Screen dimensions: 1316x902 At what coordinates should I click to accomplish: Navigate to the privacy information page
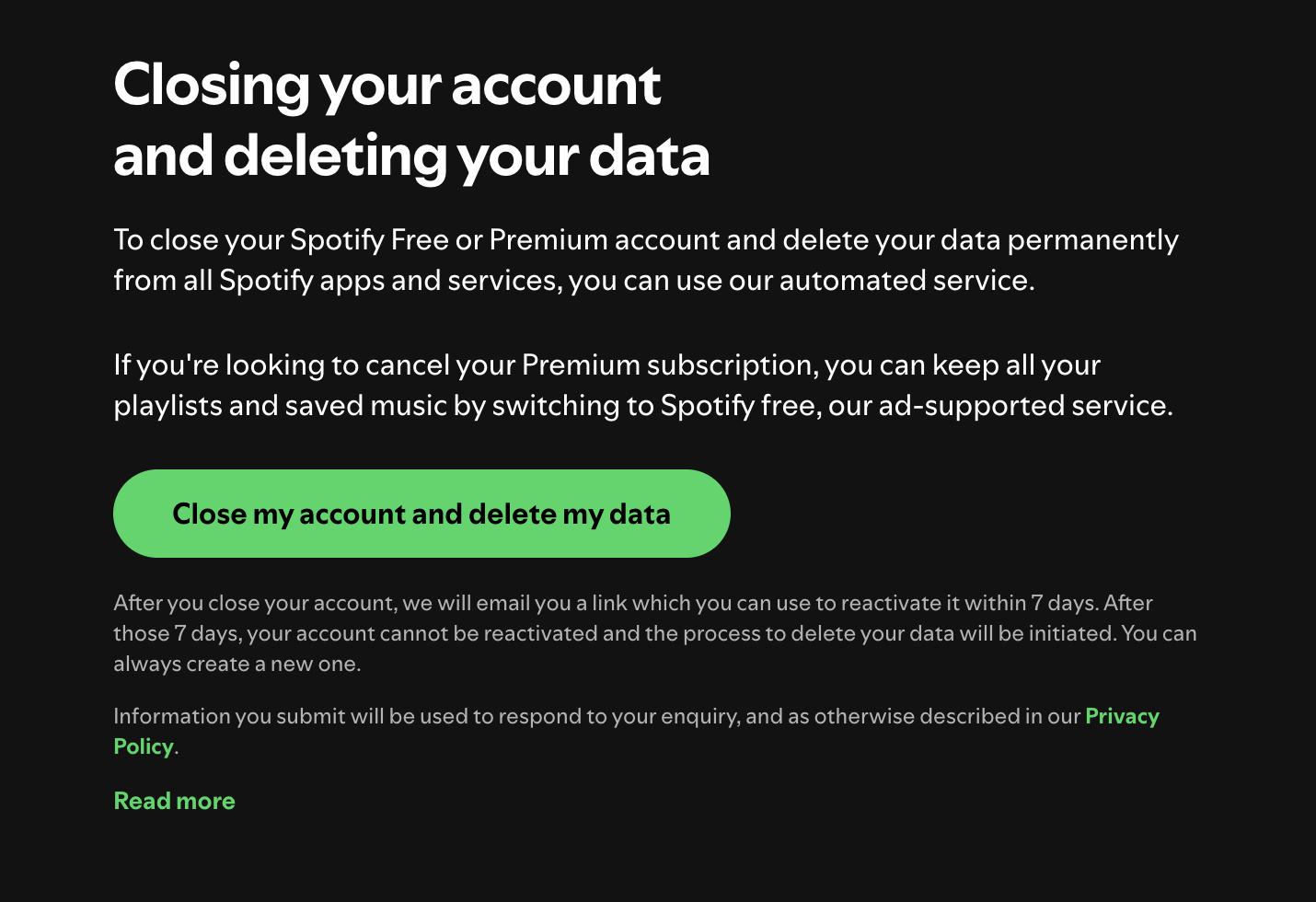coord(1121,715)
